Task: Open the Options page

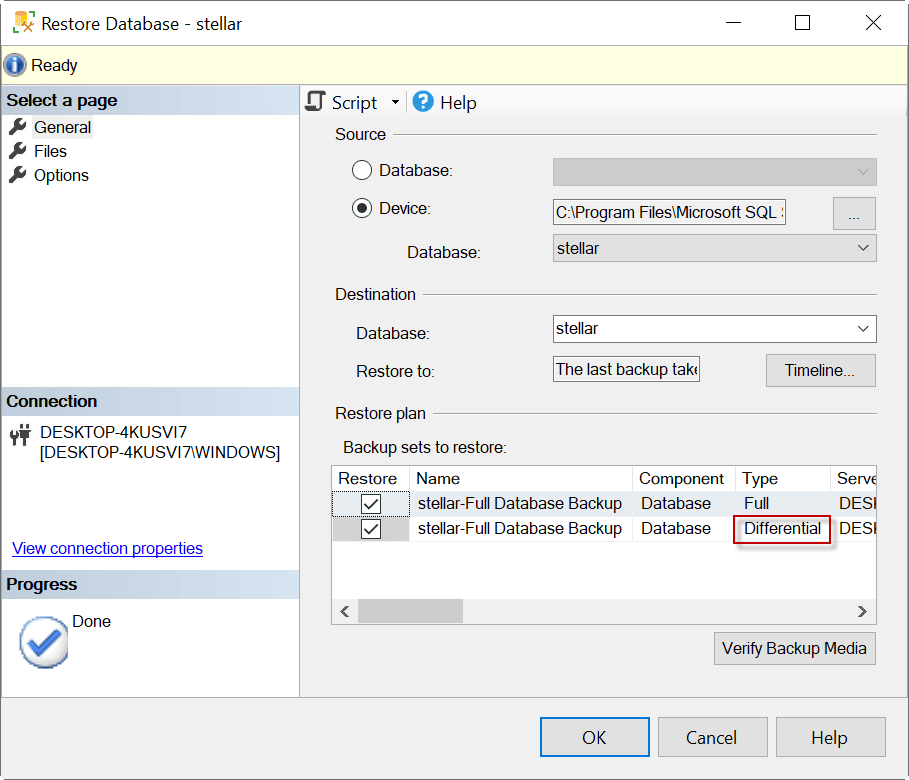Action: (61, 175)
